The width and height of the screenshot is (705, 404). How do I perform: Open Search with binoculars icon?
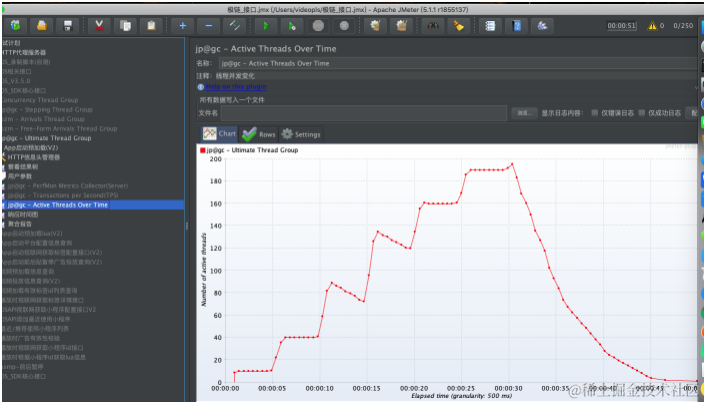pyautogui.click(x=433, y=26)
